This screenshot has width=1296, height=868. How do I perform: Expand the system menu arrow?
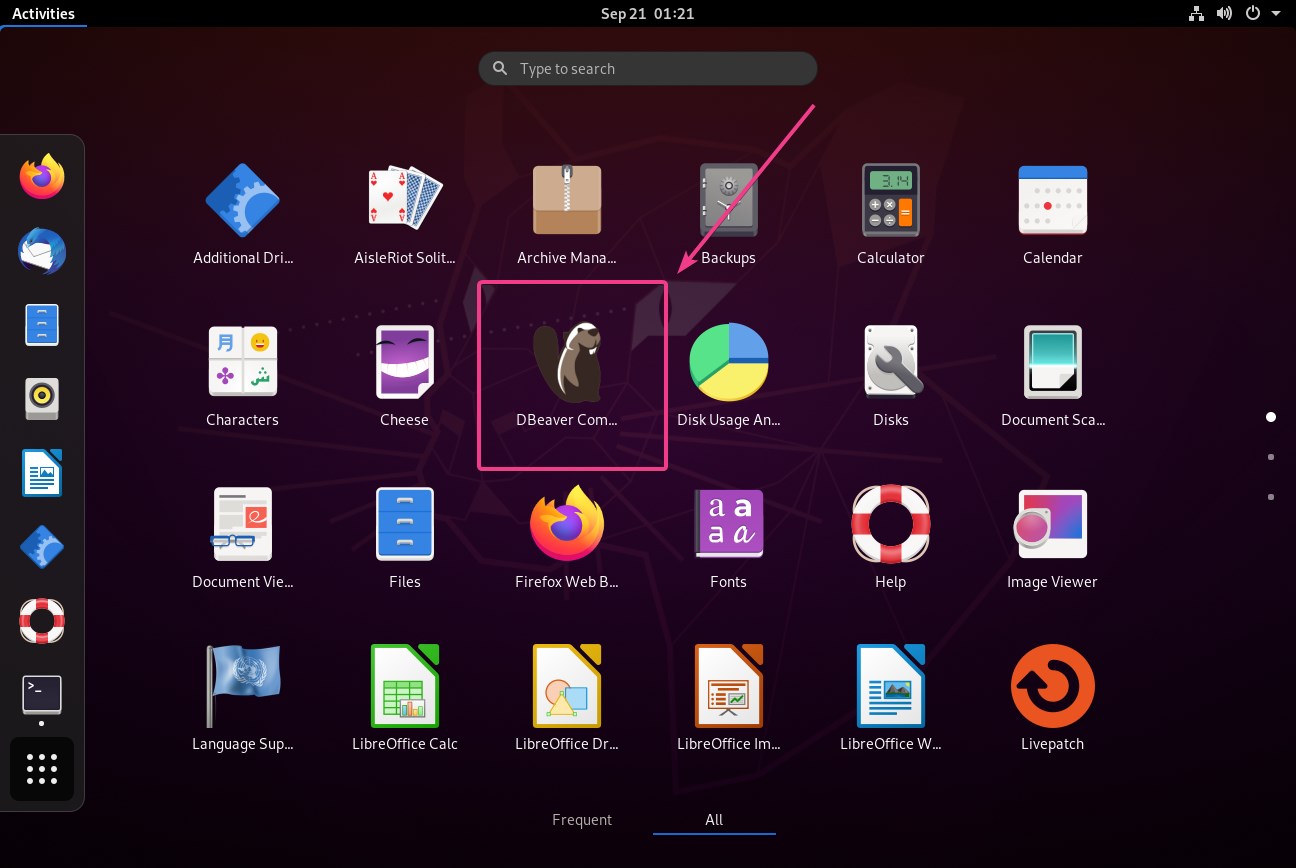(x=1276, y=14)
